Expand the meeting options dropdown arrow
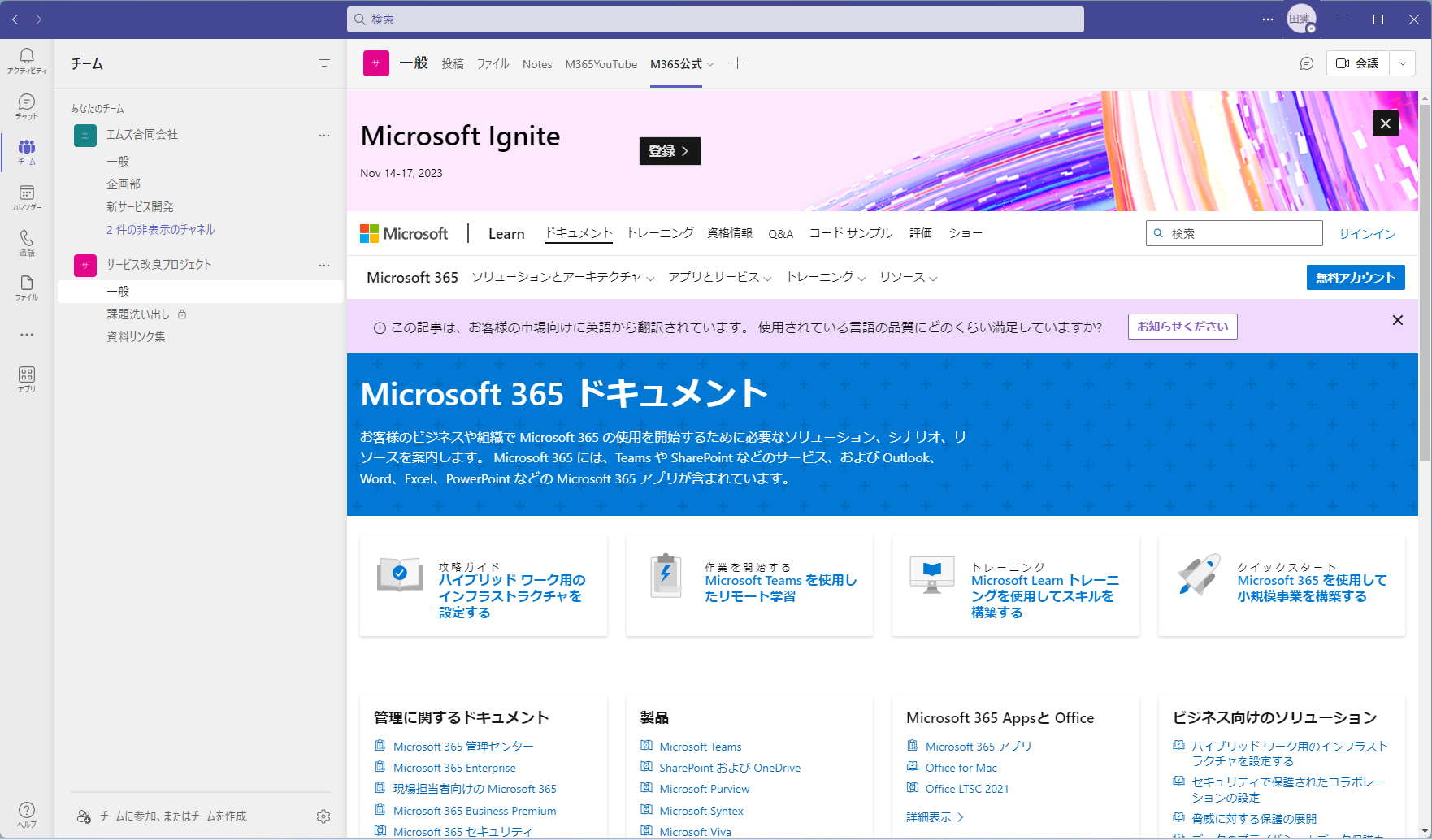1432x840 pixels. 1403,63
